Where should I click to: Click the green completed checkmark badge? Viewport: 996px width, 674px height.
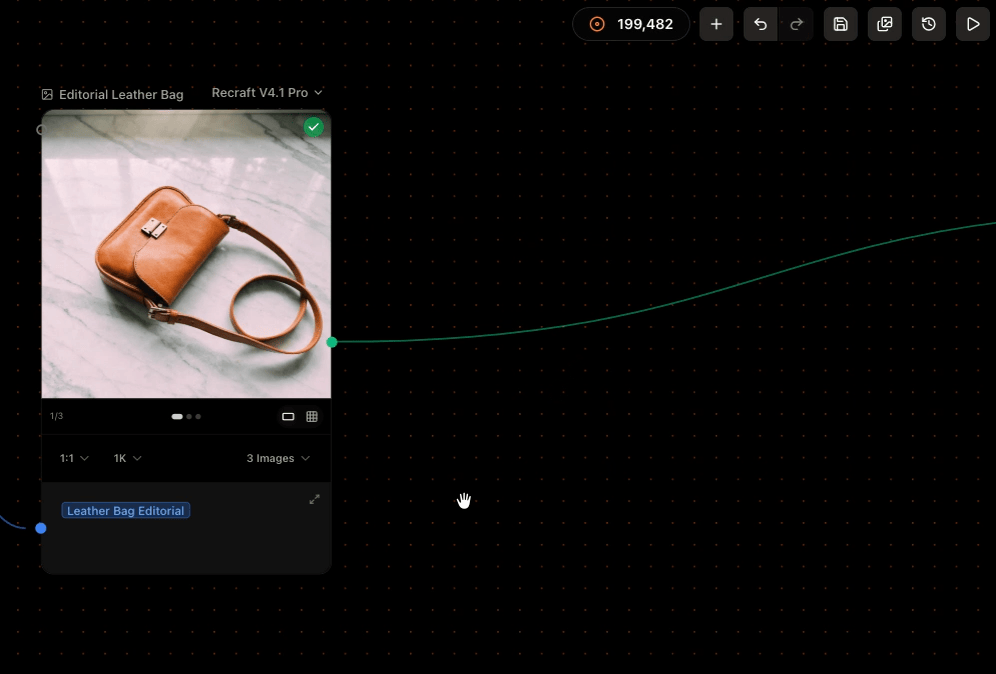click(x=313, y=127)
